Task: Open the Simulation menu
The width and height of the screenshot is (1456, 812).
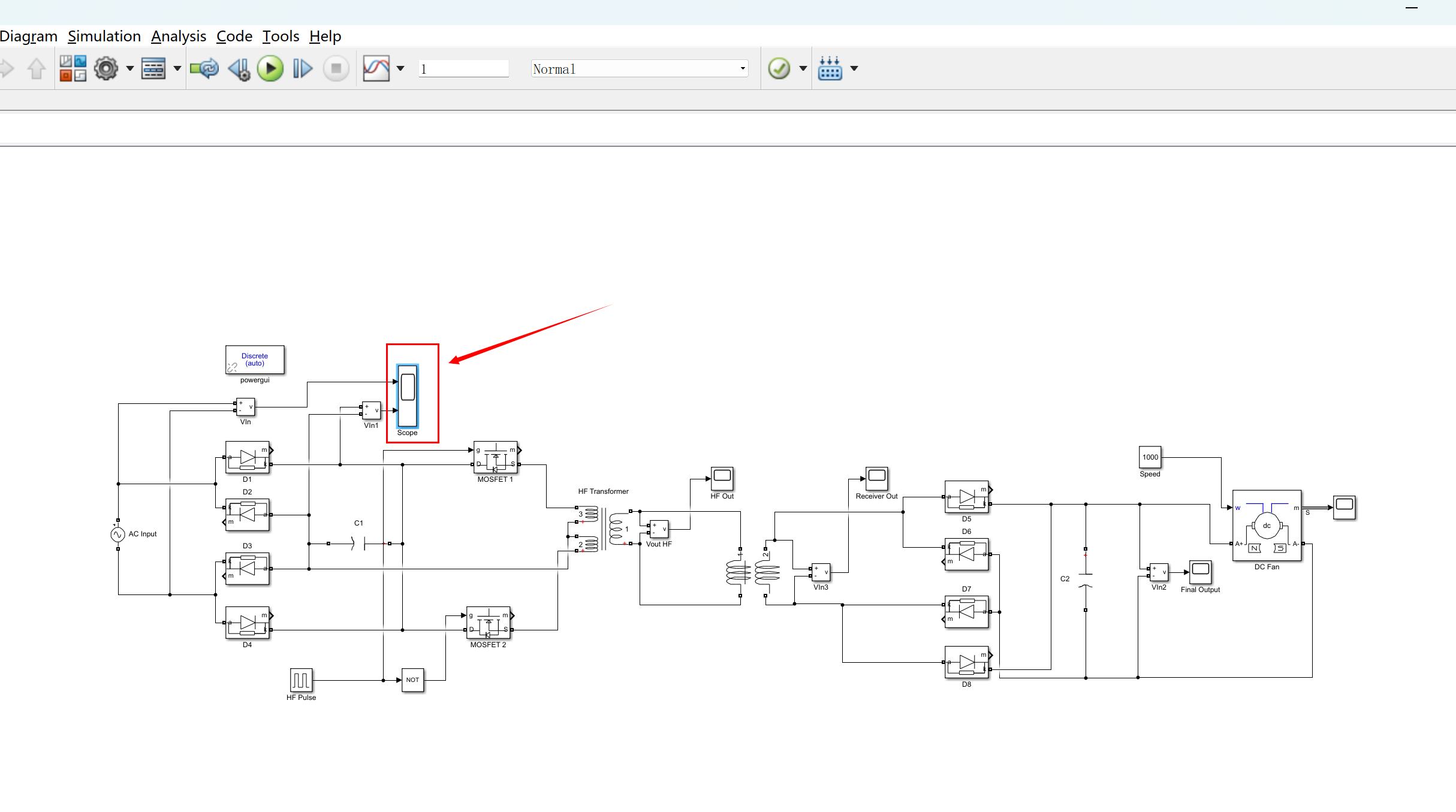Action: 104,37
